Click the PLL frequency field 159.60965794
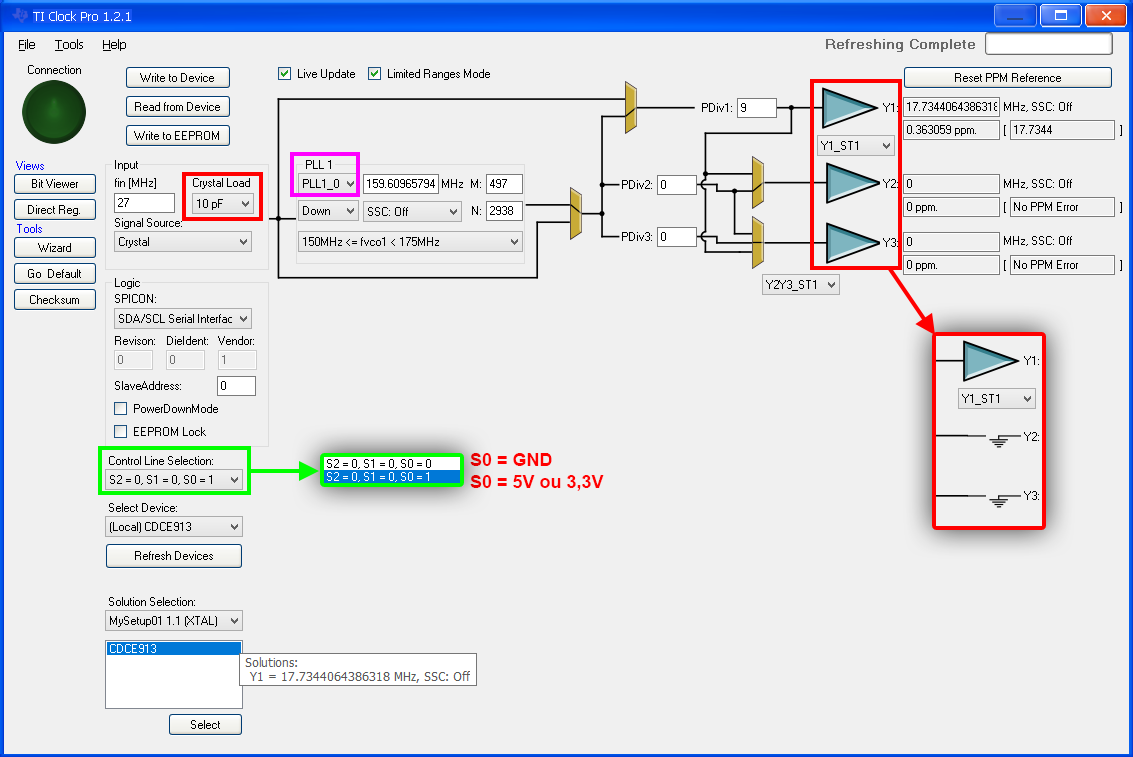This screenshot has width=1133, height=757. [401, 184]
